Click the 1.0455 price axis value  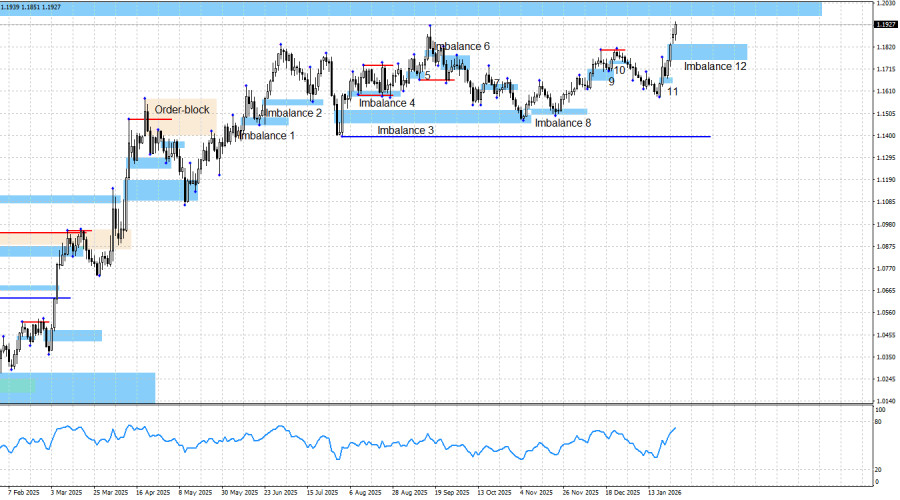pyautogui.click(x=886, y=335)
